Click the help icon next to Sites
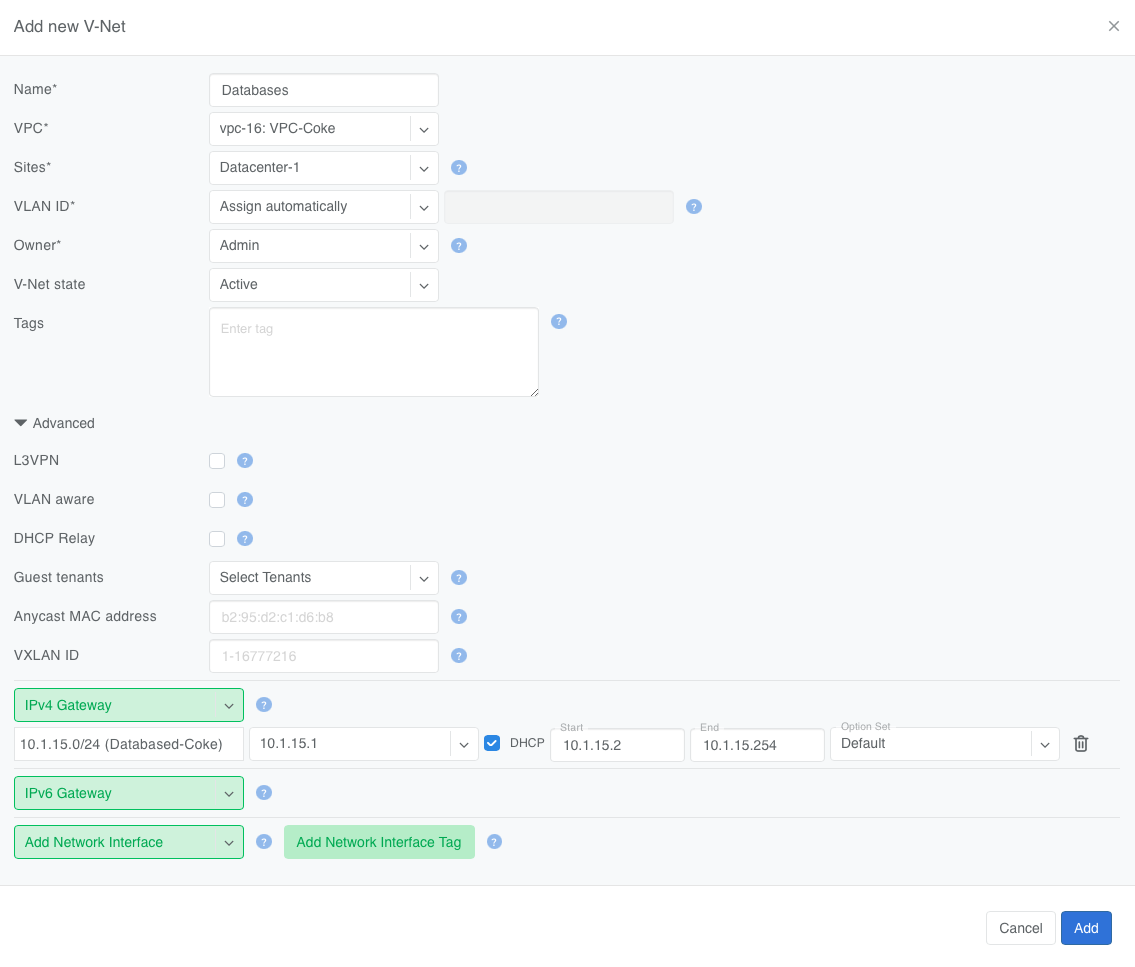The image size is (1135, 967). (x=459, y=168)
